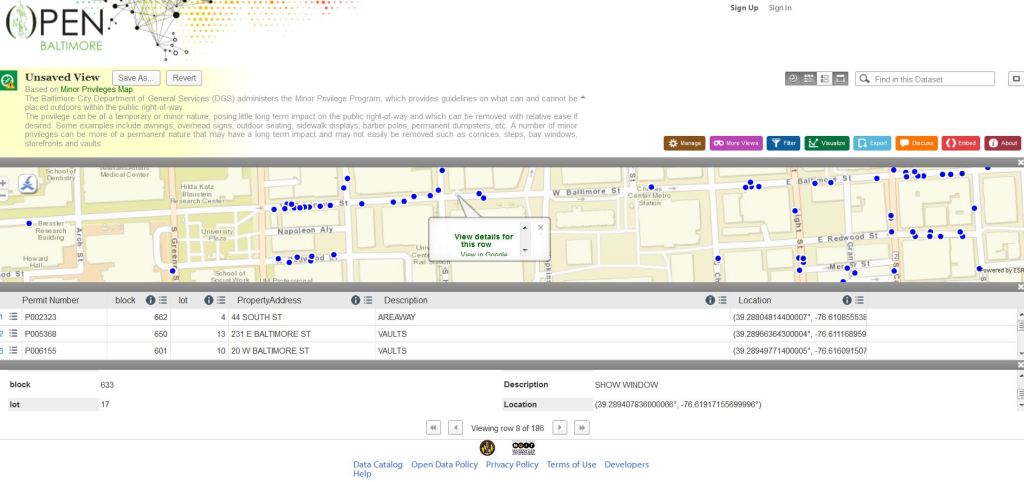Click the Find in this Dataset field
The image size is (1024, 482).
[932, 79]
